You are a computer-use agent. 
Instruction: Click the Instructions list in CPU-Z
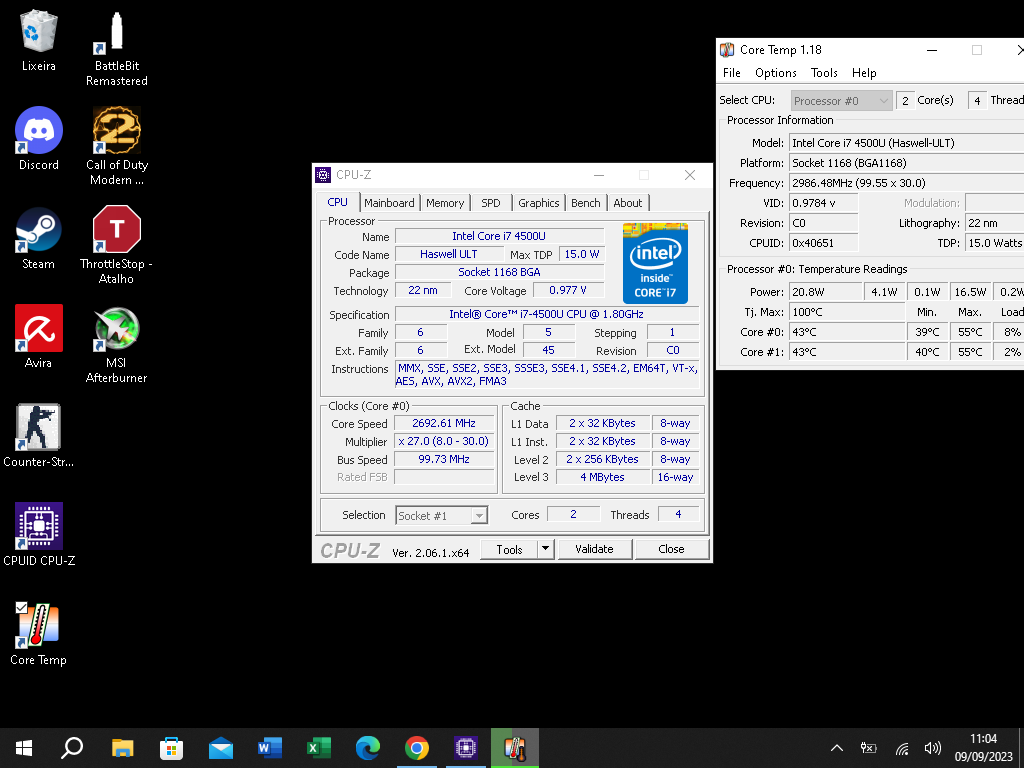point(547,375)
